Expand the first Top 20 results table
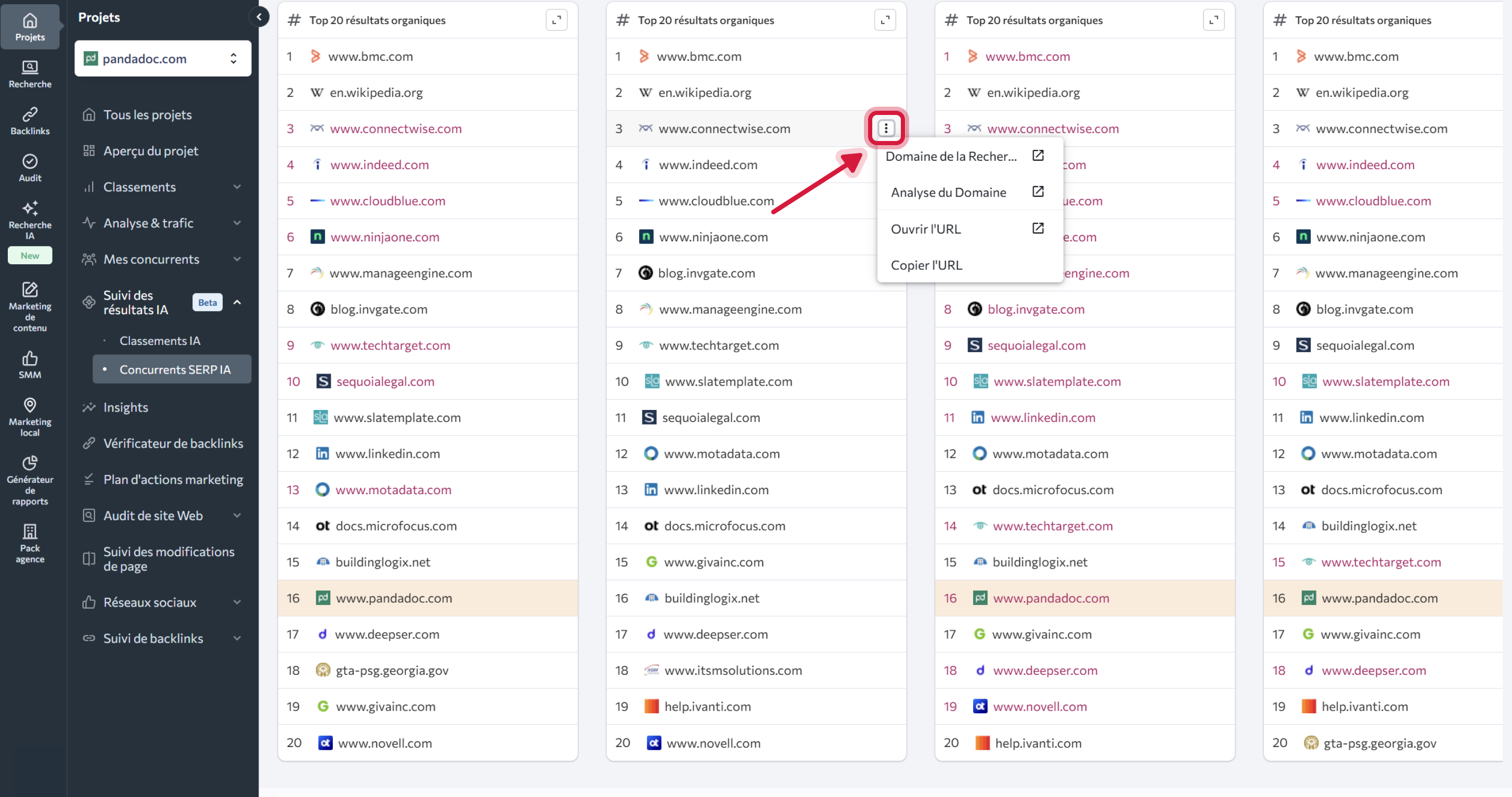1512x797 pixels. coord(557,20)
